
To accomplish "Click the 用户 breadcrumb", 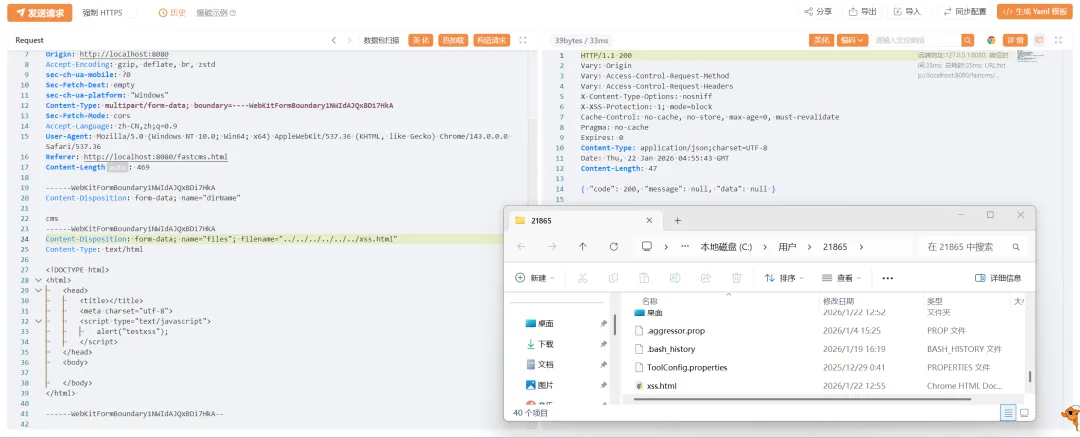I will tap(787, 246).
